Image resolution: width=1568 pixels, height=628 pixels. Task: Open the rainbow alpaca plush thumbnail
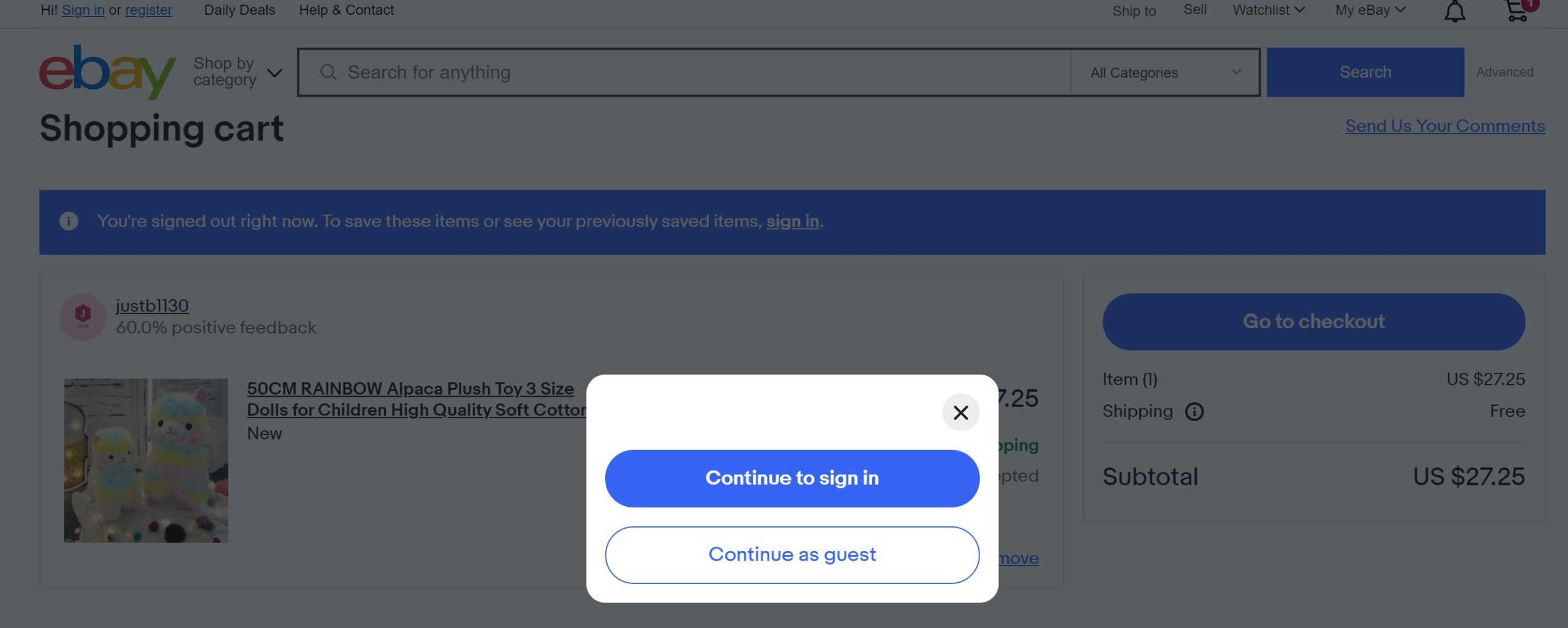coord(146,460)
